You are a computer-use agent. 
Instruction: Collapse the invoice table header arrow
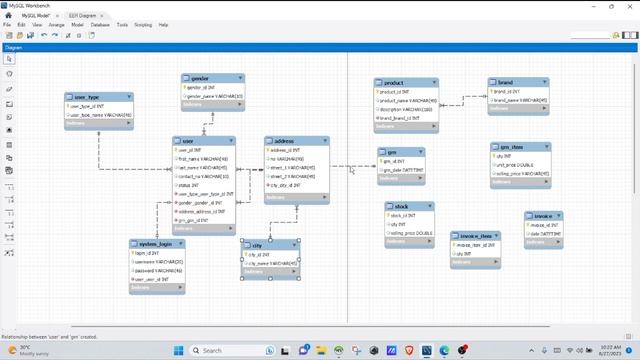pos(559,215)
